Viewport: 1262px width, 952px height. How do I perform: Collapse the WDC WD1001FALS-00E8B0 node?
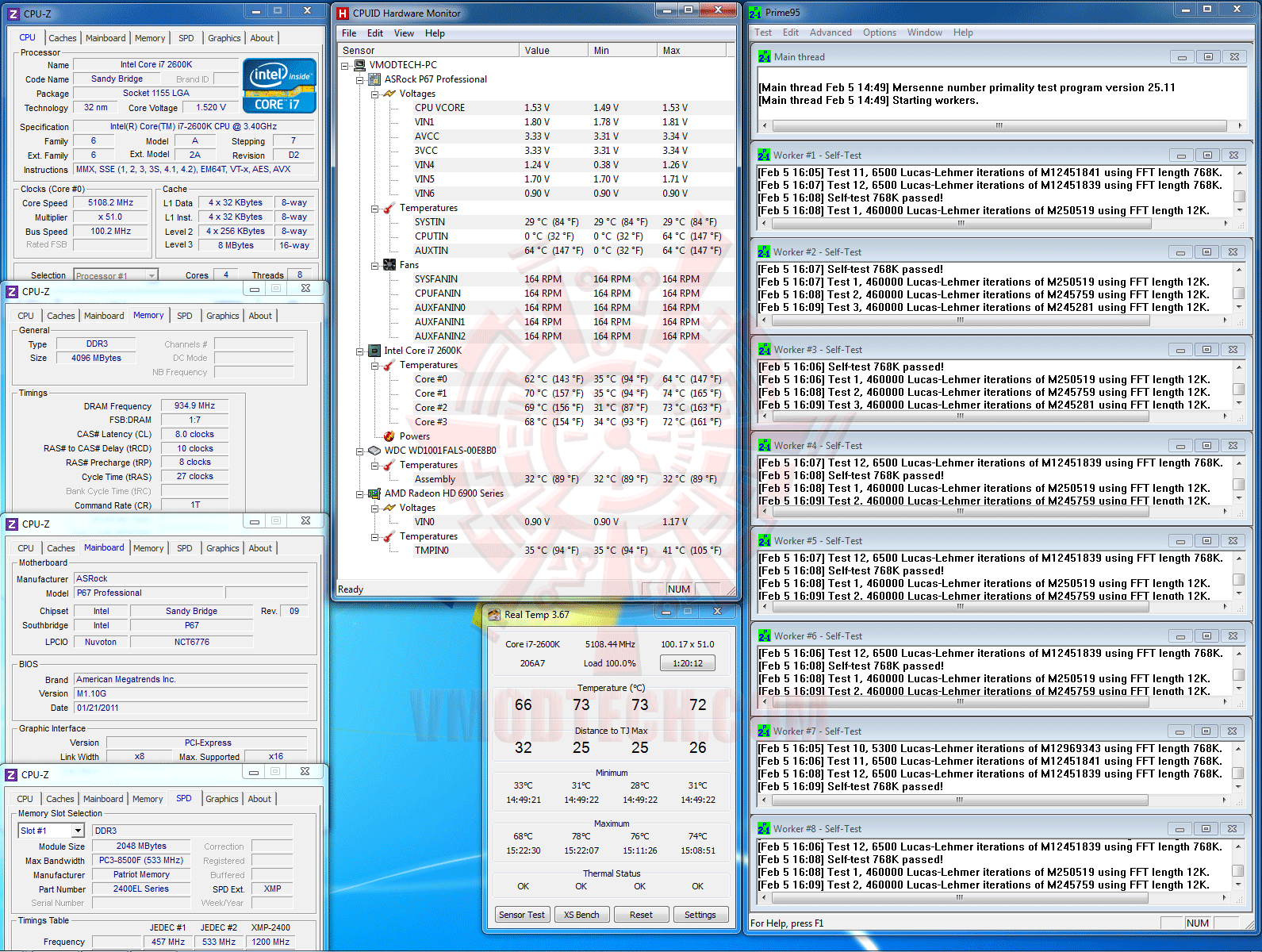(360, 451)
